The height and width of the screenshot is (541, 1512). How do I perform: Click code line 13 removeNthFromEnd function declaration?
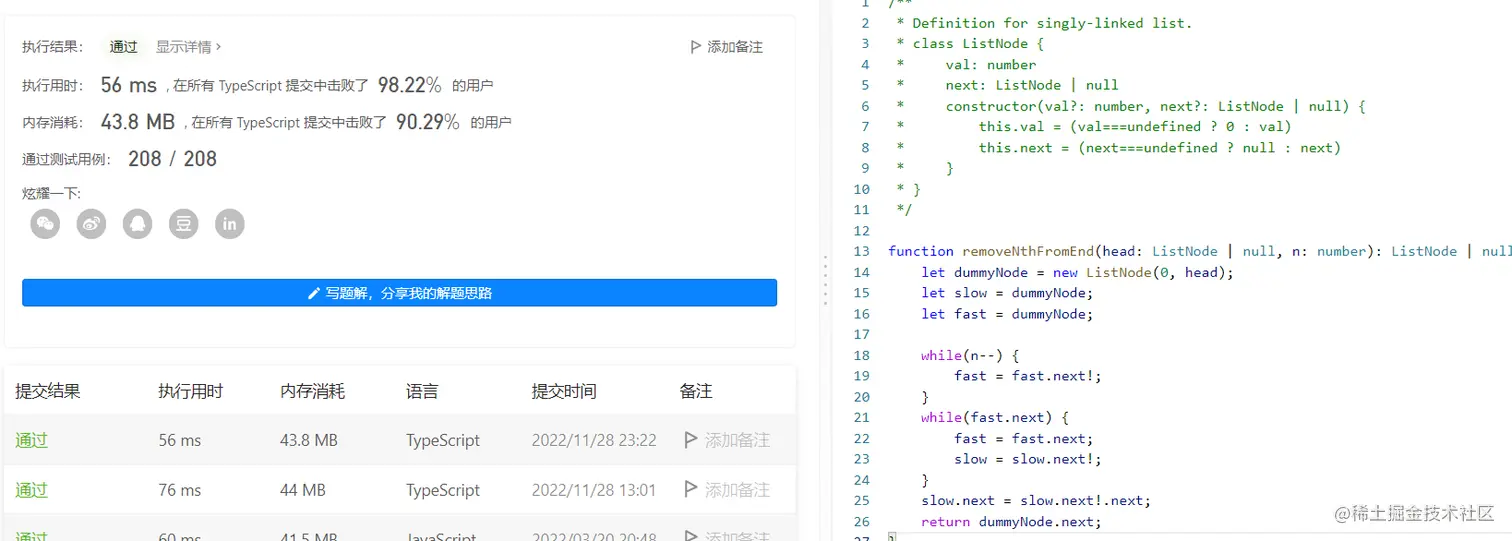(x=1200, y=251)
